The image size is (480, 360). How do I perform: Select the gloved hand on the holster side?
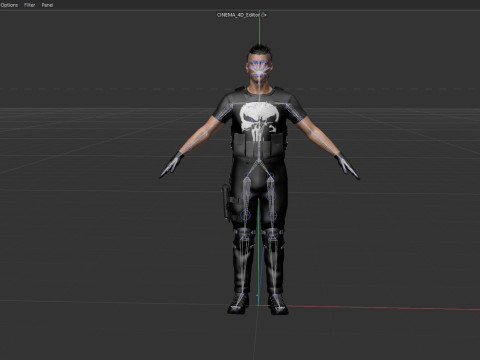172,164
